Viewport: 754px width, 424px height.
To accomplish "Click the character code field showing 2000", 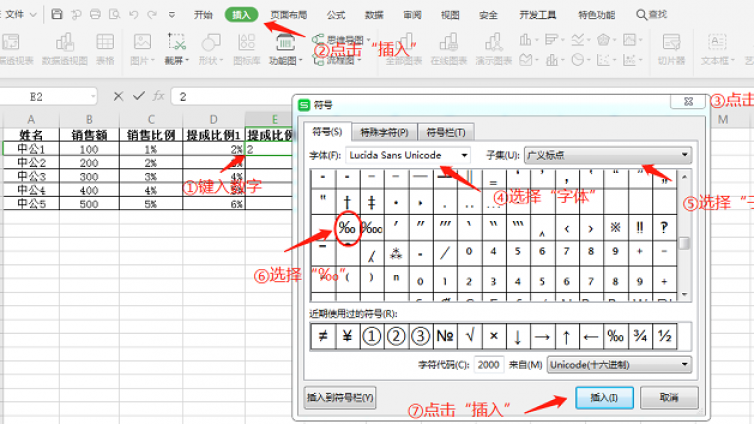I will tap(489, 365).
